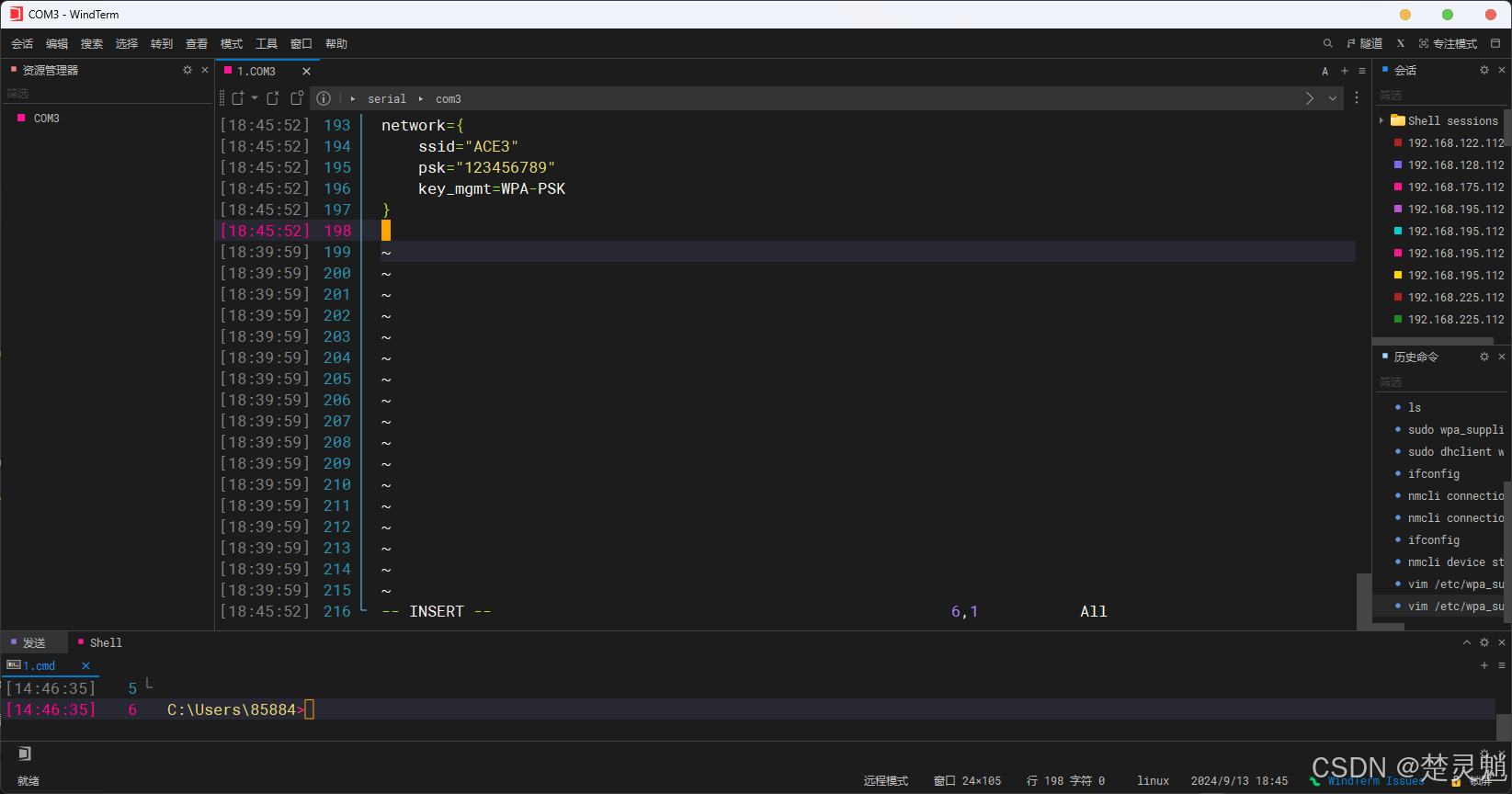The width and height of the screenshot is (1512, 794).
Task: Select the 'nmcli device st' history command
Action: click(x=1456, y=562)
